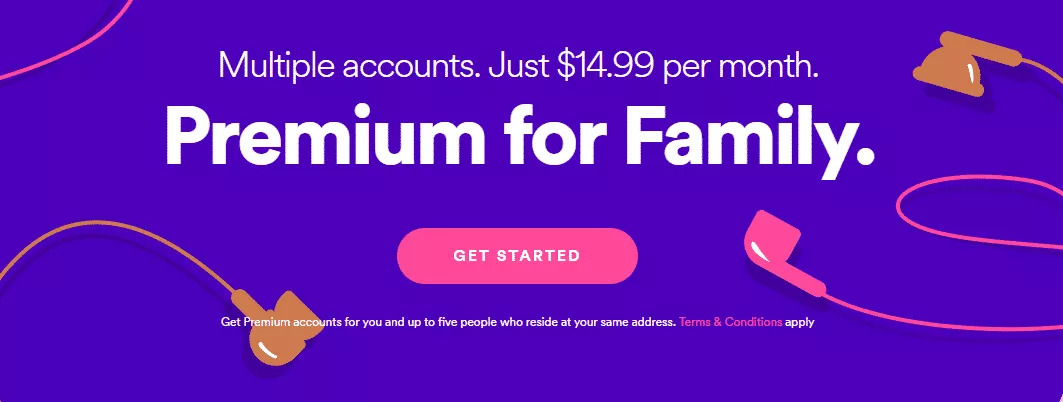Viewport: 1063px width, 402px height.
Task: Click the orange earphone cable on the left
Action: coord(120,231)
